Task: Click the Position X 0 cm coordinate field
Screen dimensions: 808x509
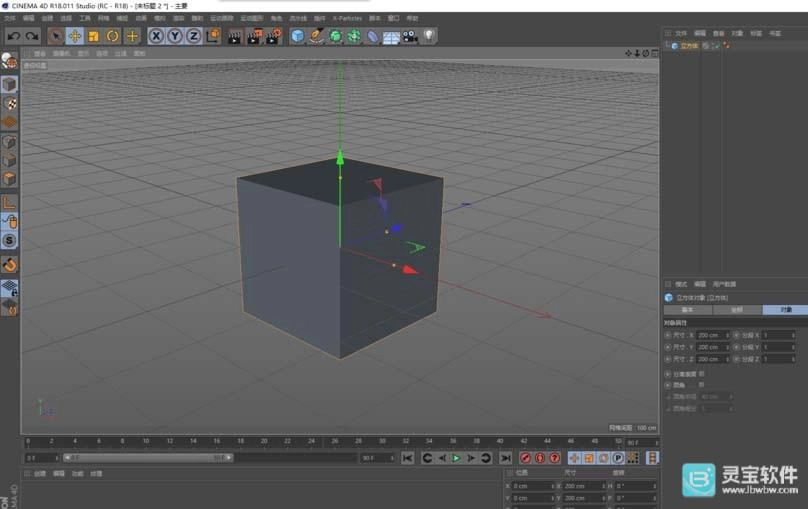Action: click(533, 486)
